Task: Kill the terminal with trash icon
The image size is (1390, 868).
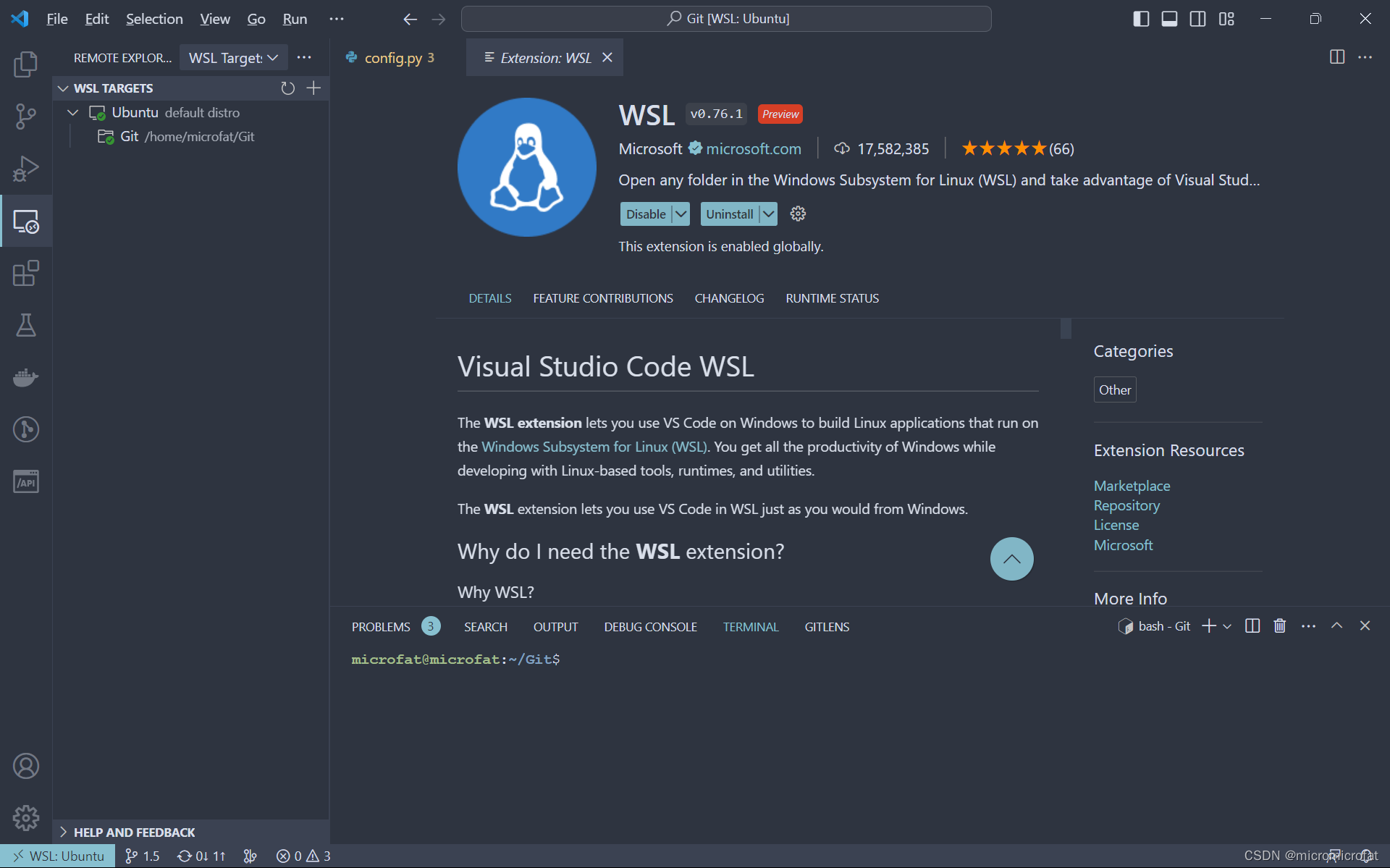Action: 1280,626
